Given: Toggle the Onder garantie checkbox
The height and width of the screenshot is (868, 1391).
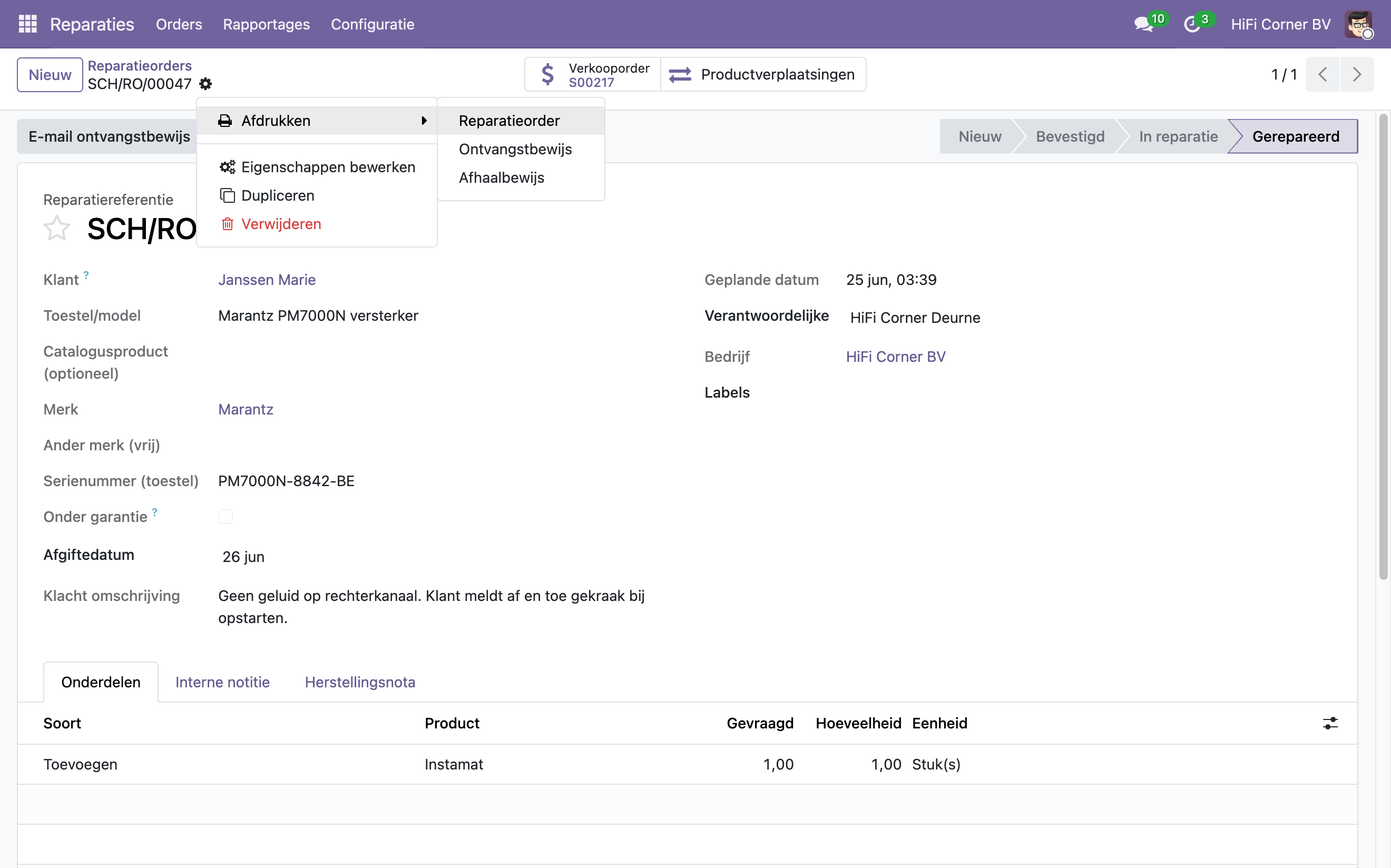Looking at the screenshot, I should (x=225, y=517).
